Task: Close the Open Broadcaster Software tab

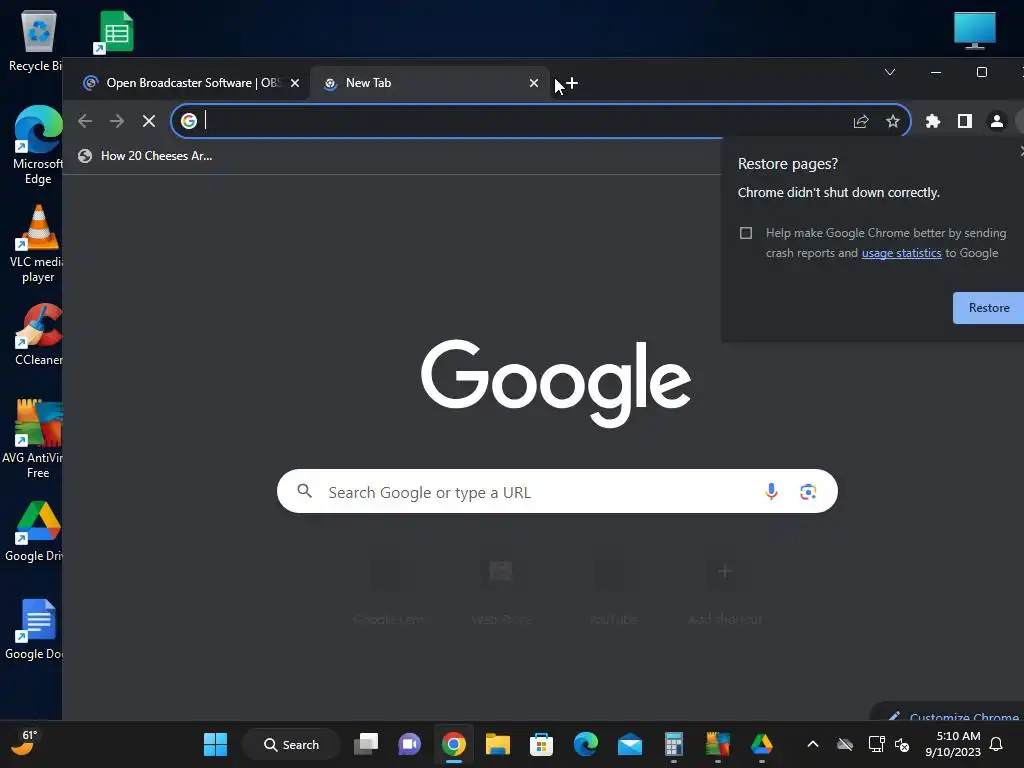Action: [x=295, y=83]
